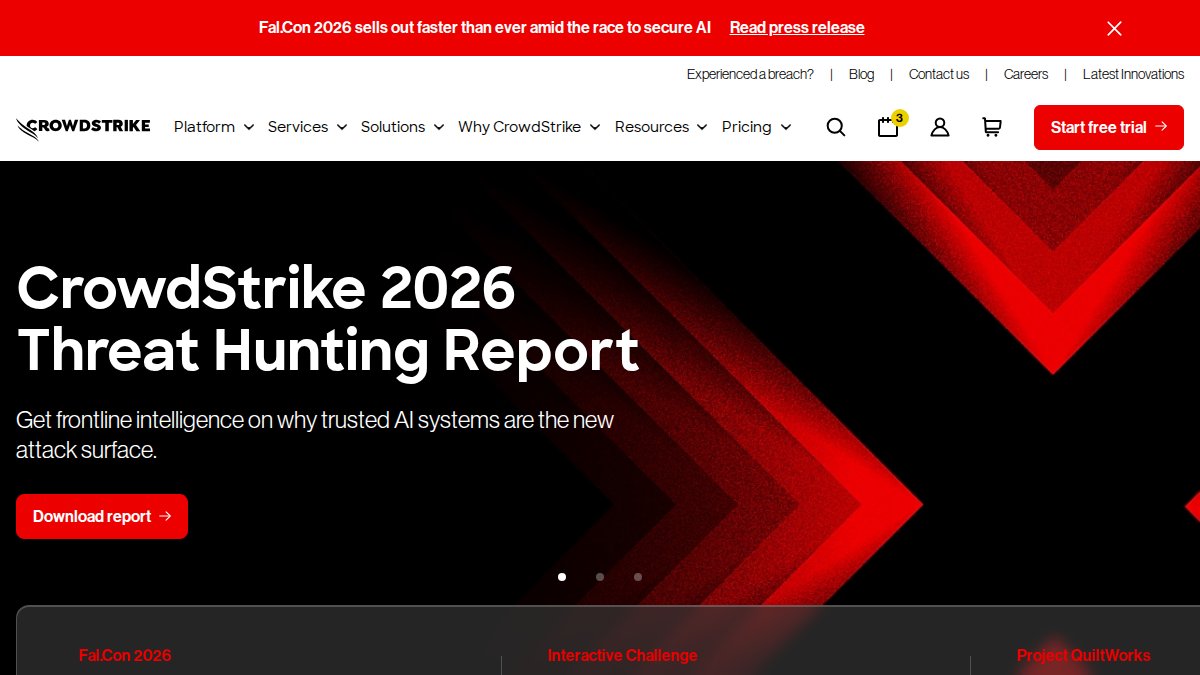Open the user account icon

tap(940, 127)
